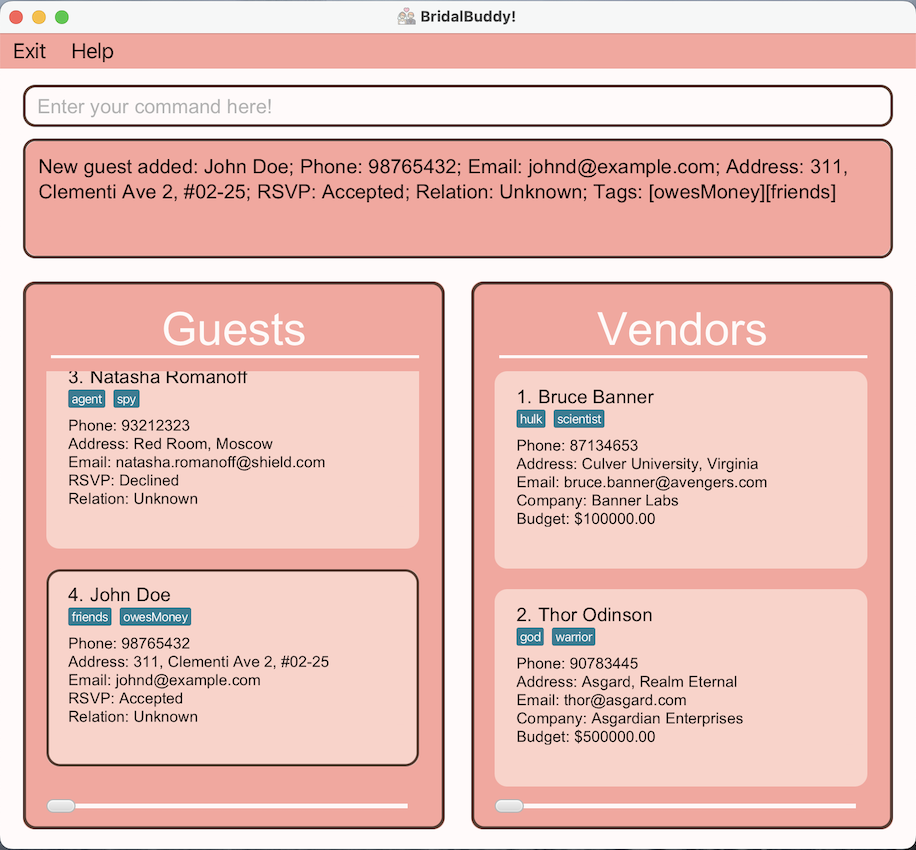Click 'Phone: 87134653' text
Image resolution: width=916 pixels, height=850 pixels.
coord(577,445)
